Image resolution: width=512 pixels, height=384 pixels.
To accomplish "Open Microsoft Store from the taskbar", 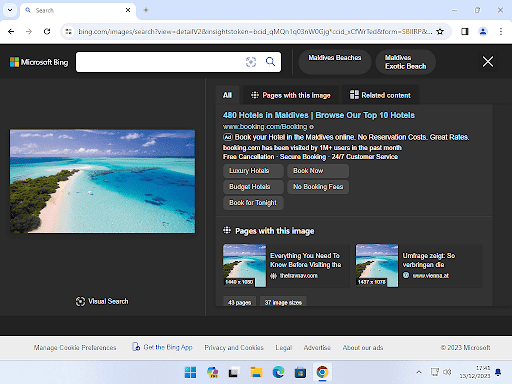I will pos(300,372).
